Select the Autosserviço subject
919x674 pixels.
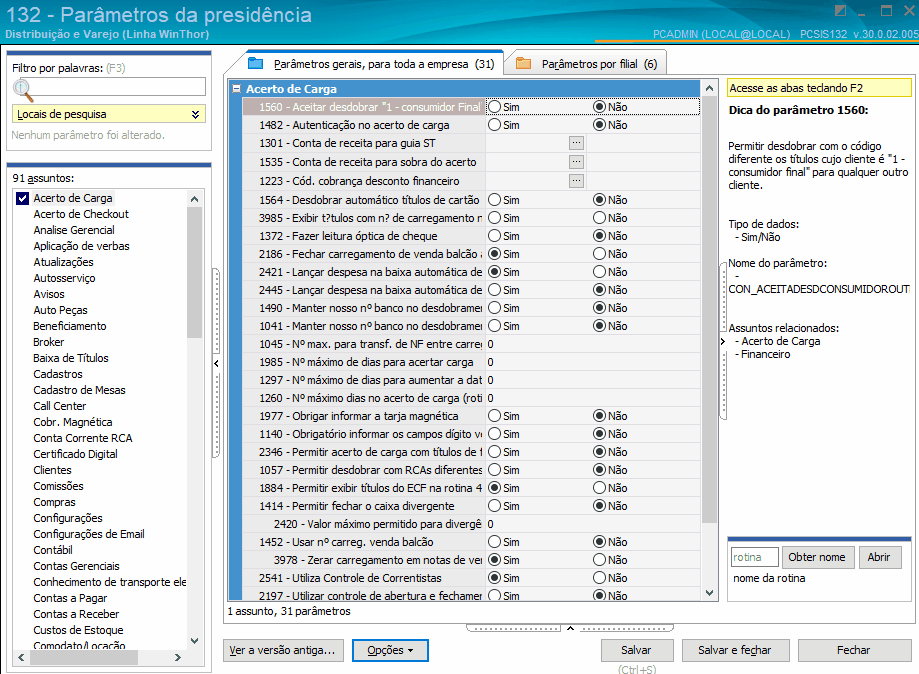pos(64,278)
